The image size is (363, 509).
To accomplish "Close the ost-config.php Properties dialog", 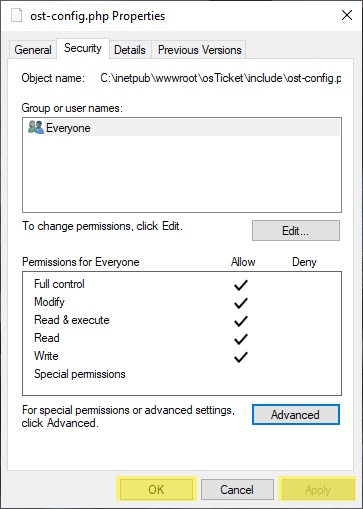I will (347, 15).
